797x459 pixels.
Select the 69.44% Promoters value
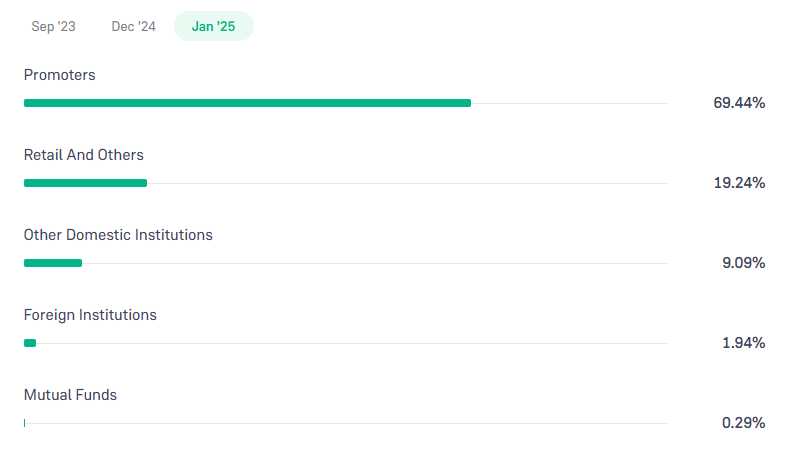739,103
